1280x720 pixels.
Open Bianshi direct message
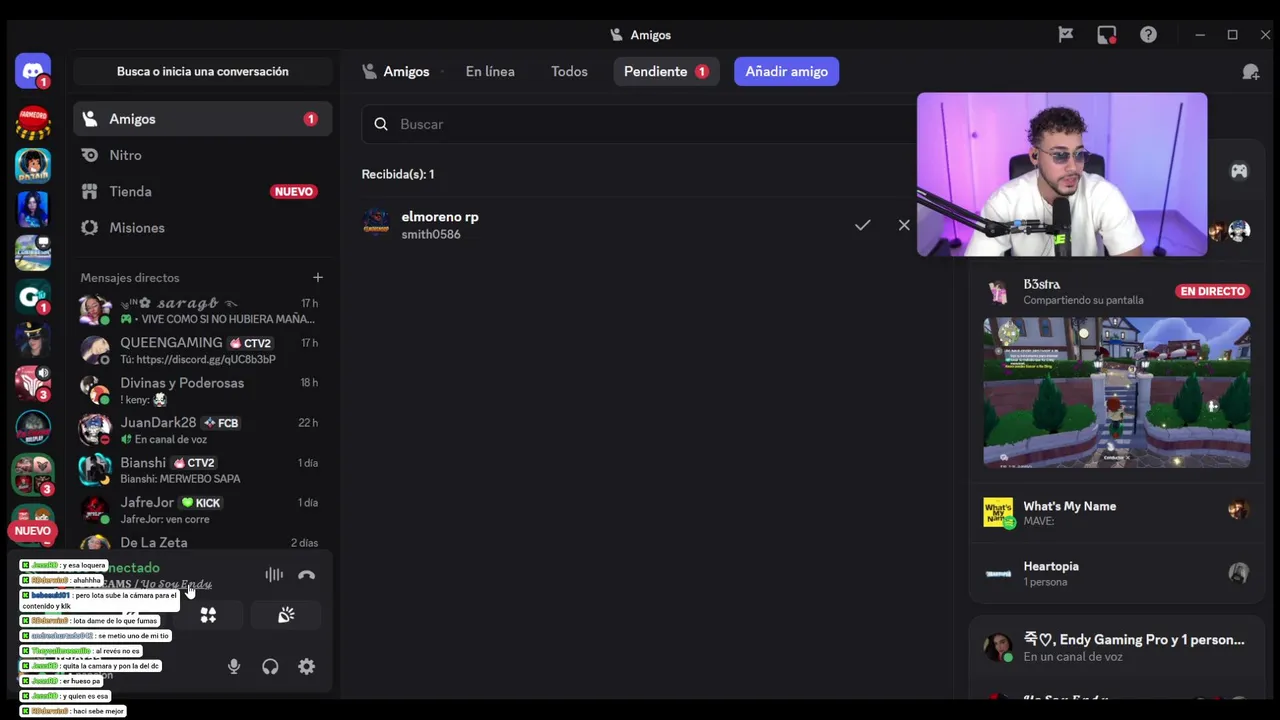(202, 470)
